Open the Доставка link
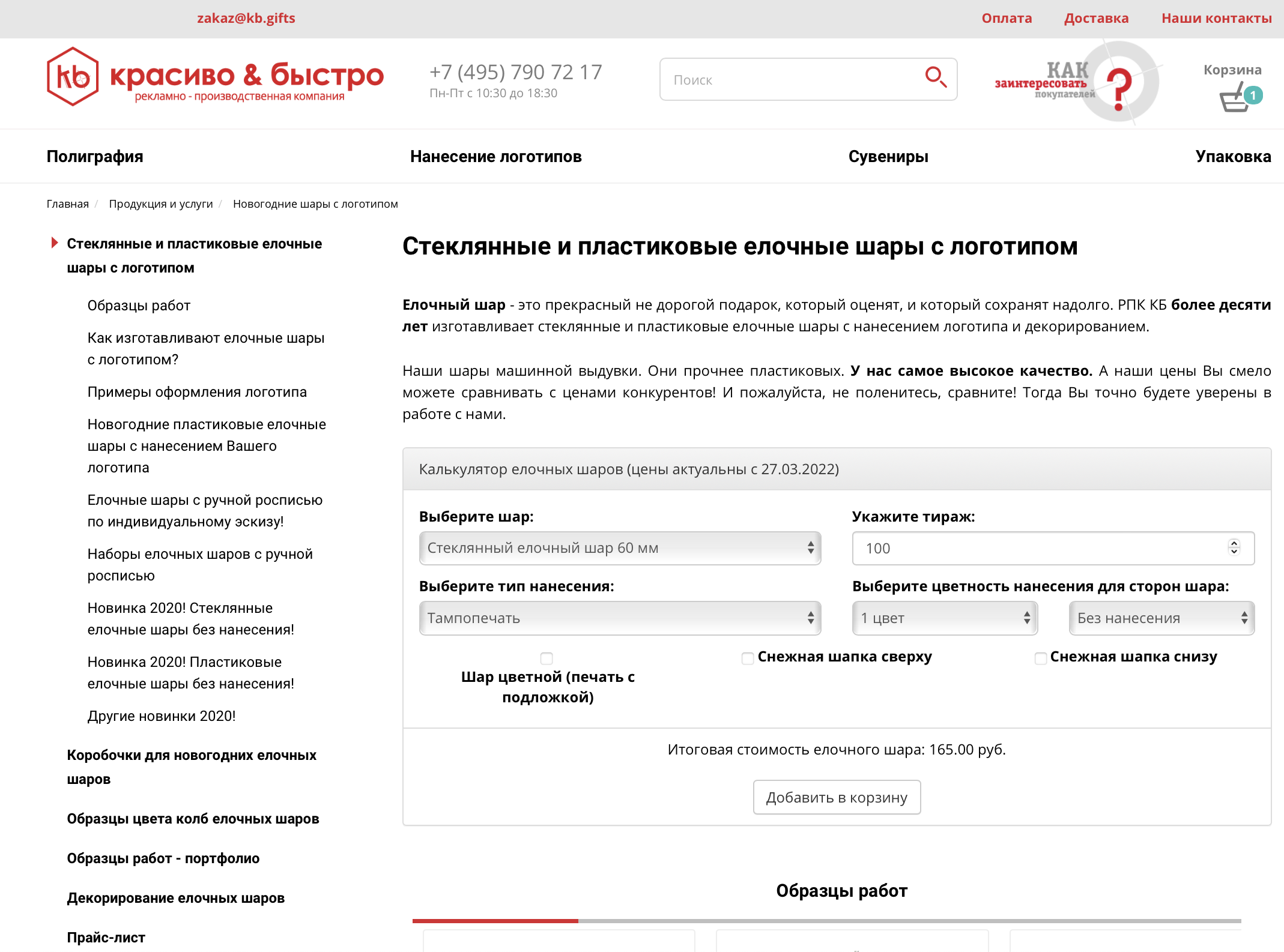Screen dimensions: 1284x952 pyautogui.click(x=1097, y=18)
